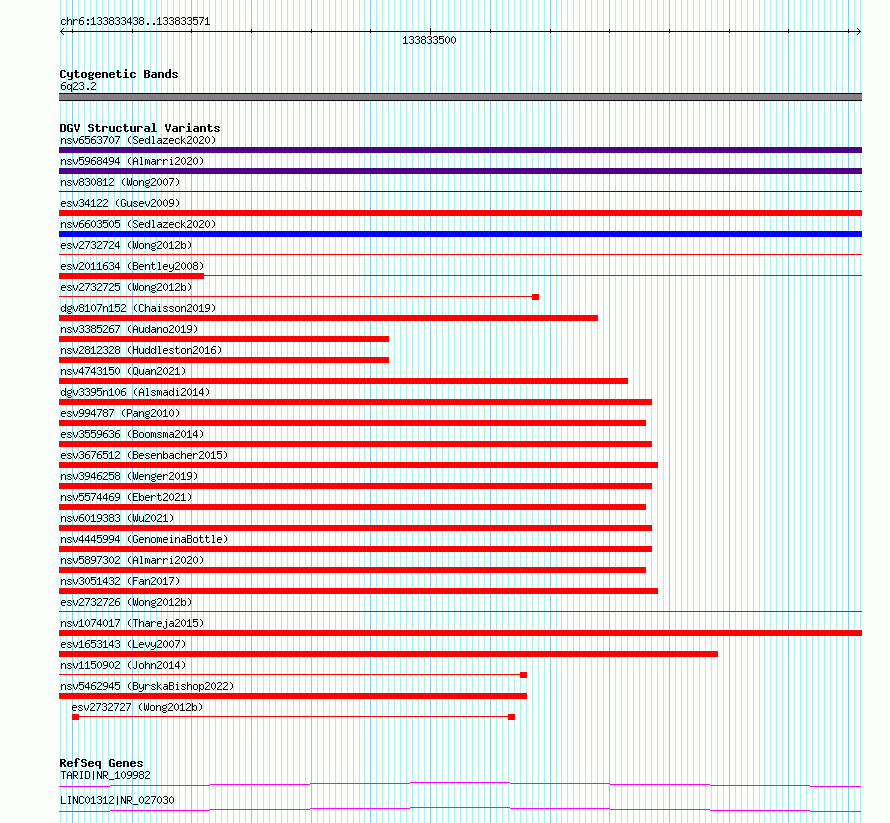Click the Cytogenetic Bands track heading
The image size is (890, 823).
[x=119, y=74]
